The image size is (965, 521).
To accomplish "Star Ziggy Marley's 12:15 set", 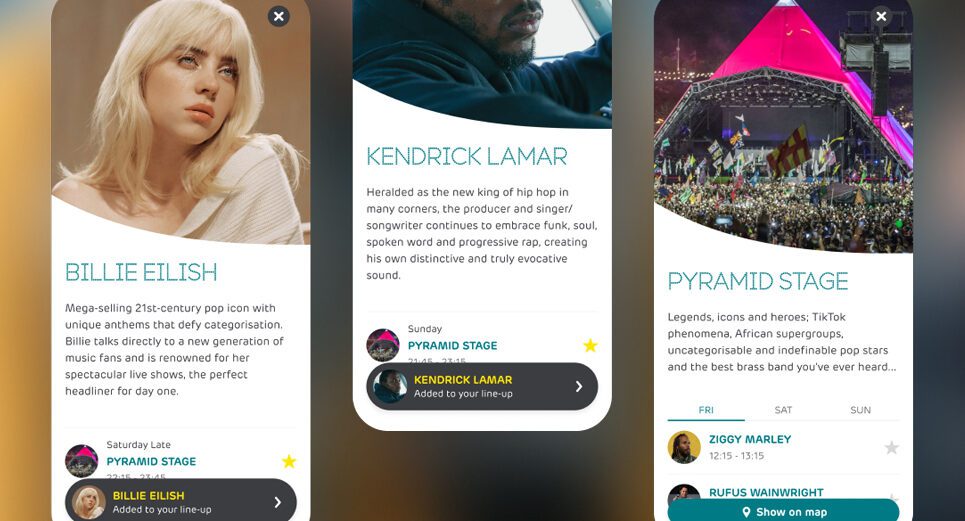I will 892,447.
